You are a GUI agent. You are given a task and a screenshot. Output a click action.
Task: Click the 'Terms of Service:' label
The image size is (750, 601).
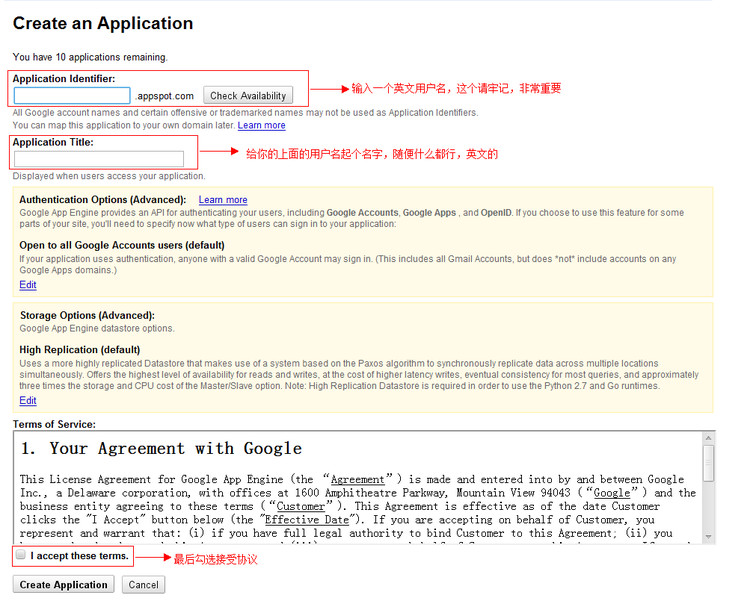coord(54,424)
